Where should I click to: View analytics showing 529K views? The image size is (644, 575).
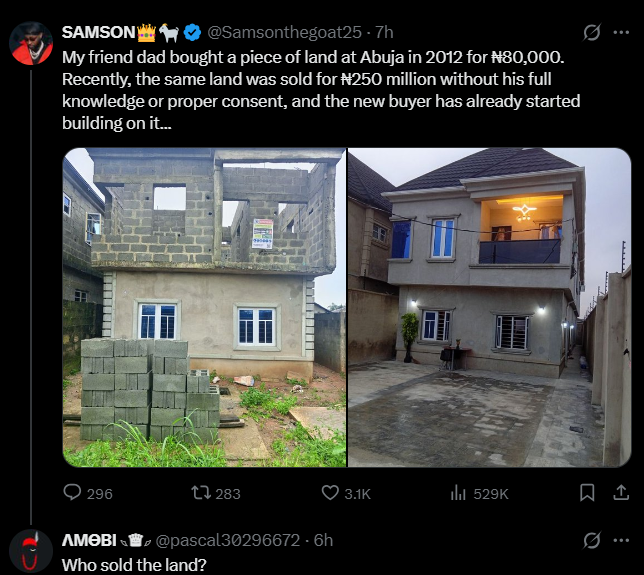pos(460,493)
